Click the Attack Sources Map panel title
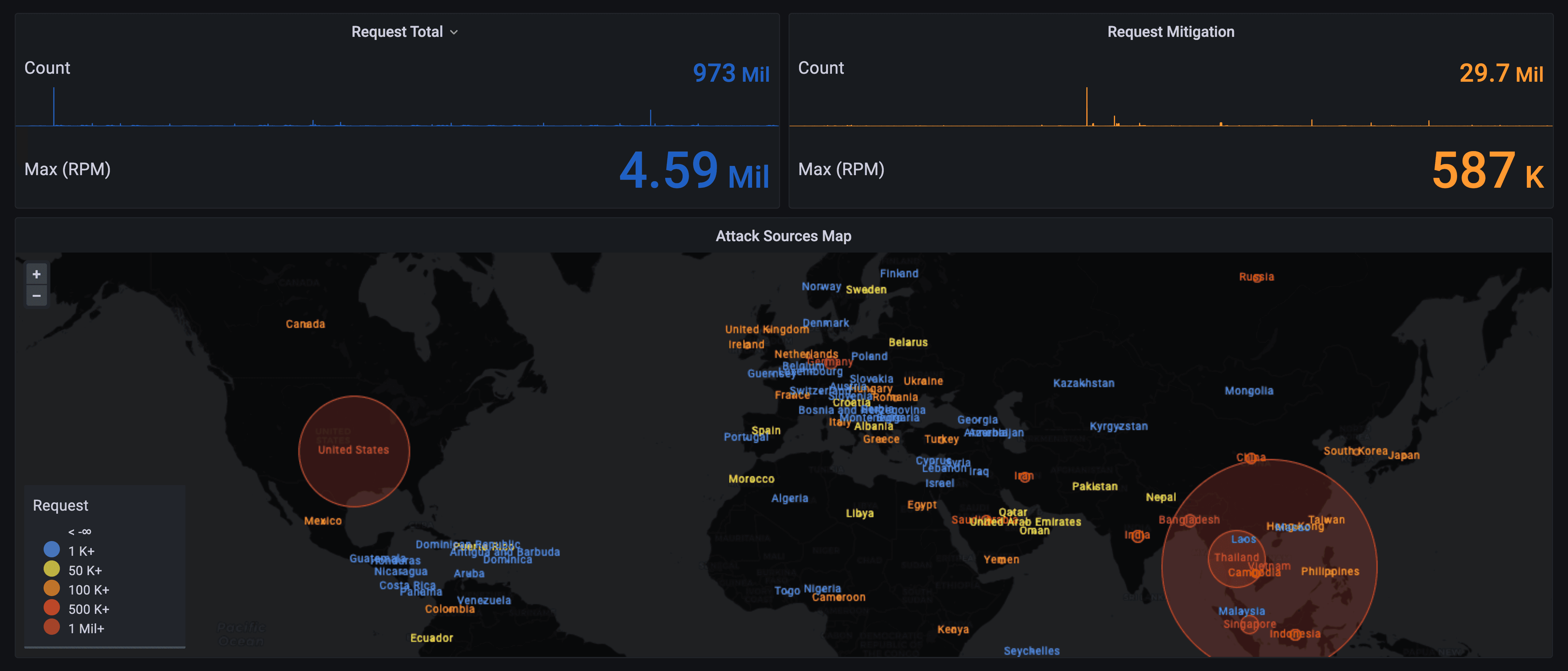The width and height of the screenshot is (1568, 671). [783, 236]
